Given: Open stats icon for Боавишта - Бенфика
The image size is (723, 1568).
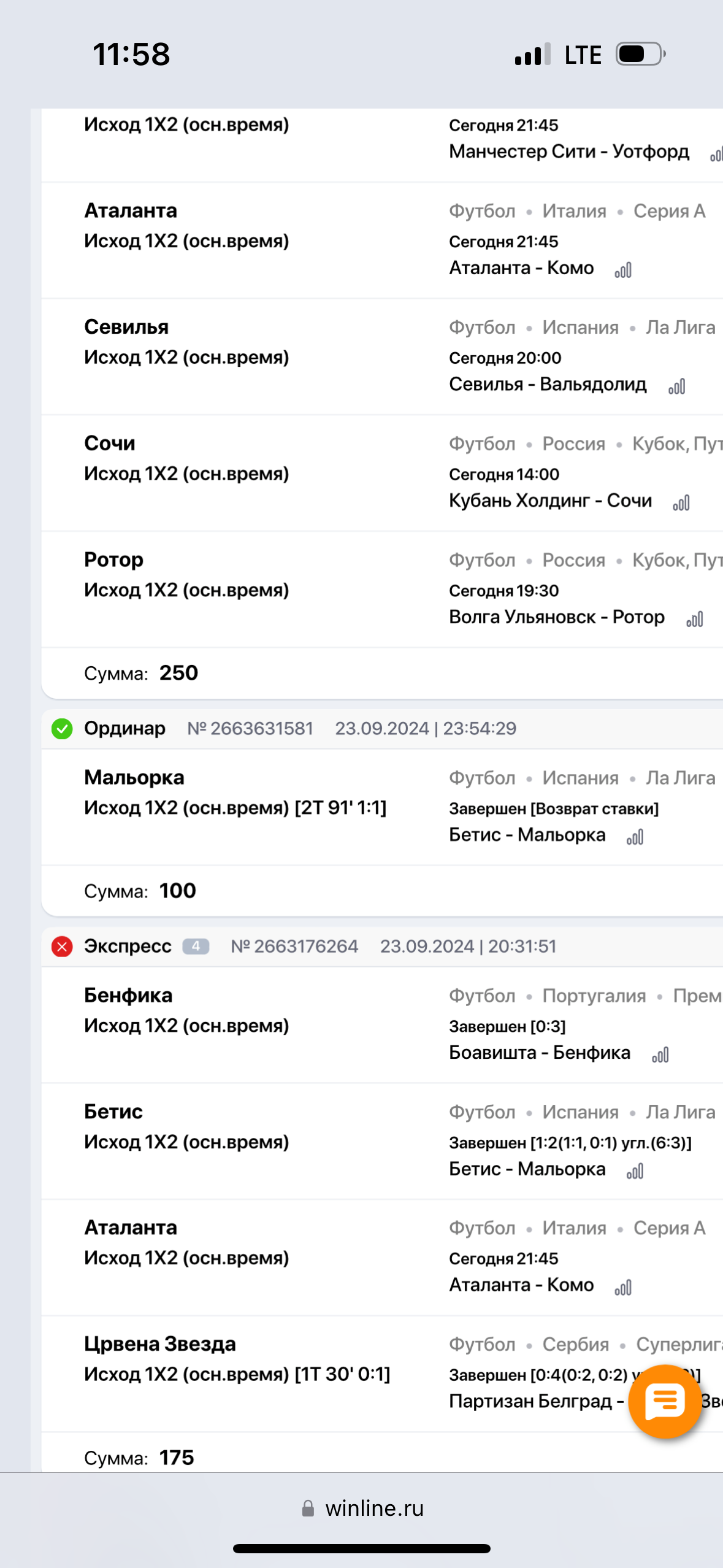Looking at the screenshot, I should click(x=660, y=1055).
